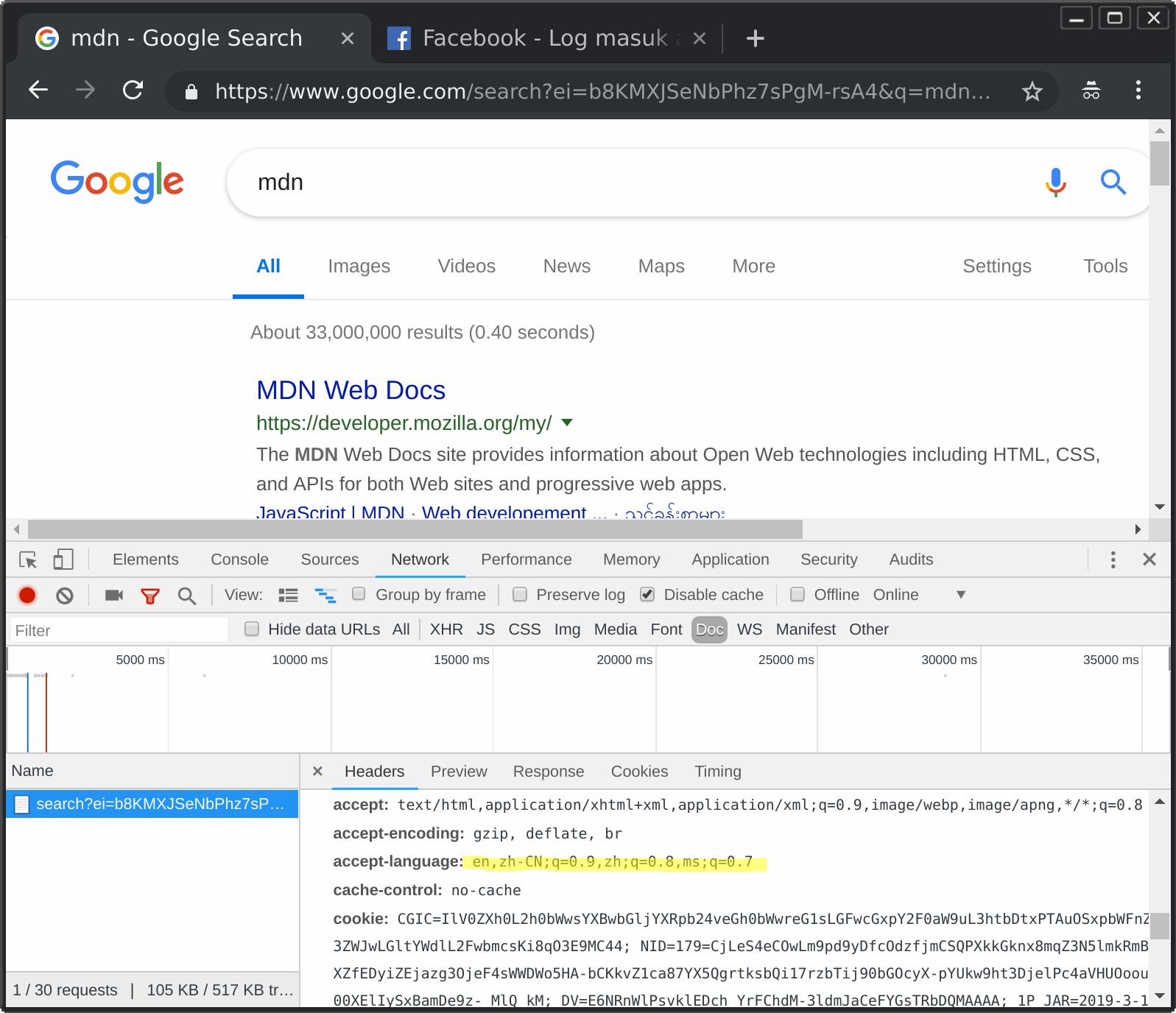Click the capture screenshots camera icon
The image size is (1176, 1013).
pyautogui.click(x=114, y=595)
